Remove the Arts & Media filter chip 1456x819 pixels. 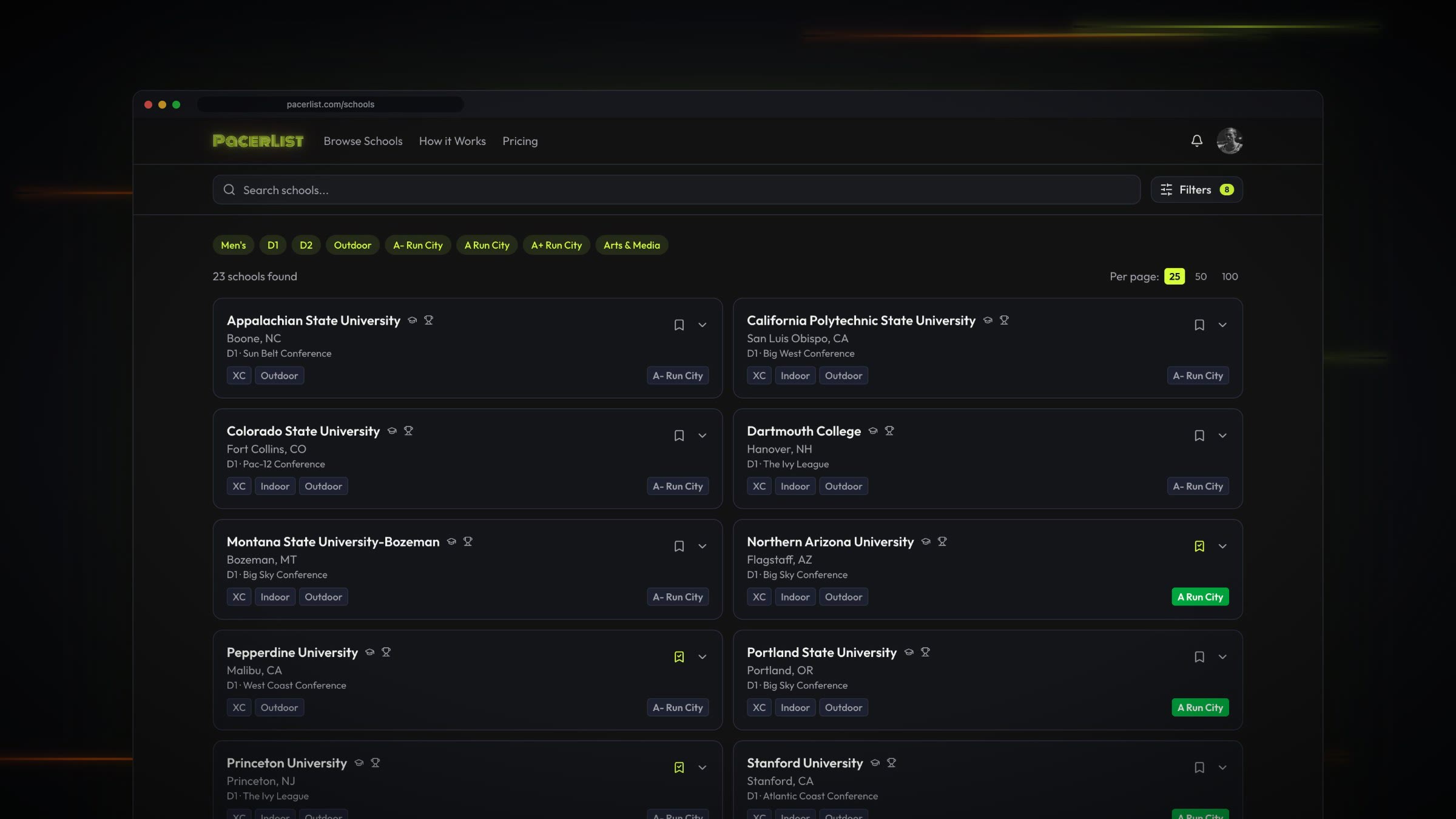click(x=632, y=245)
